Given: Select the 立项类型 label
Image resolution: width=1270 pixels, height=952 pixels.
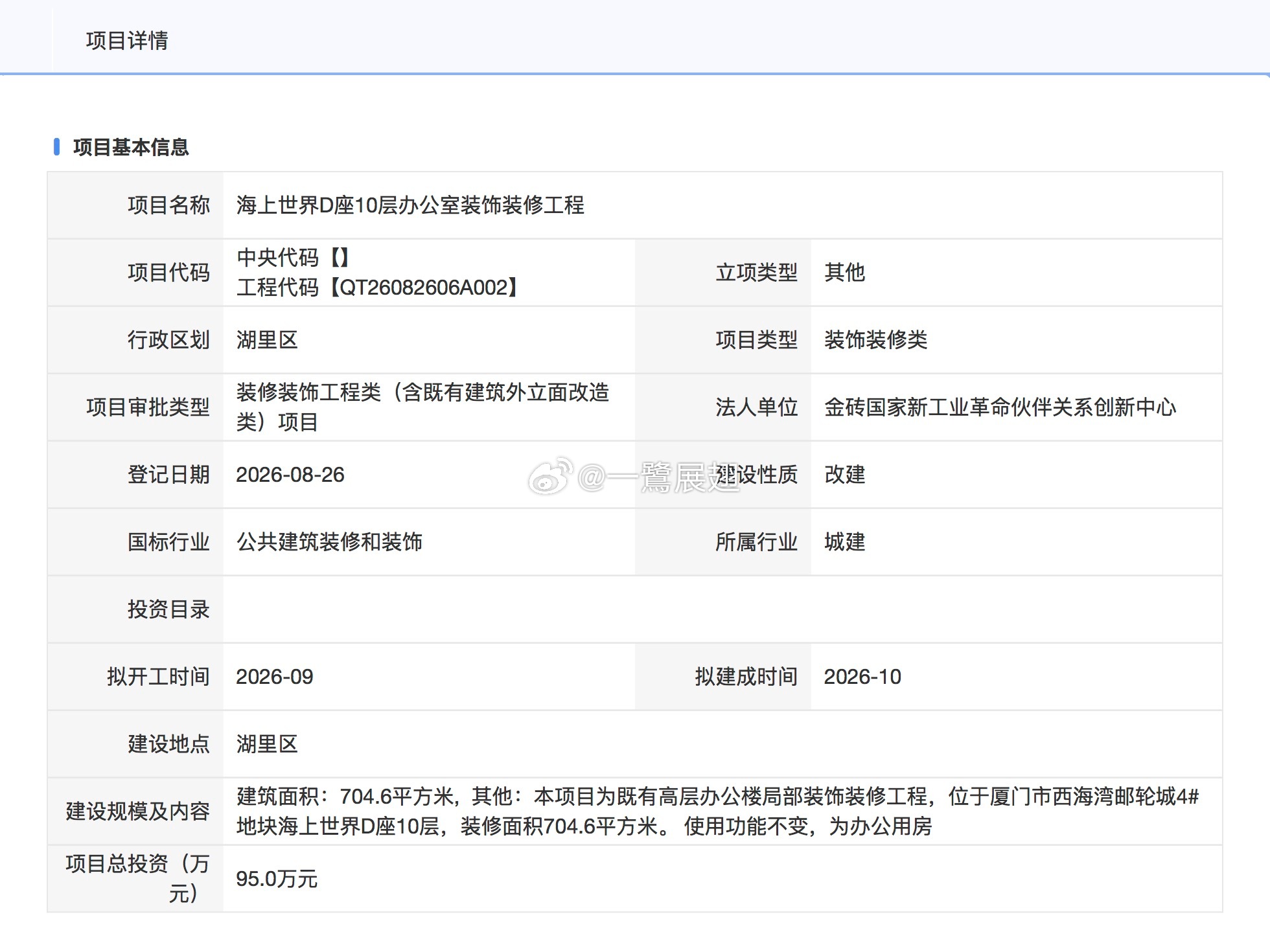Looking at the screenshot, I should pyautogui.click(x=756, y=273).
